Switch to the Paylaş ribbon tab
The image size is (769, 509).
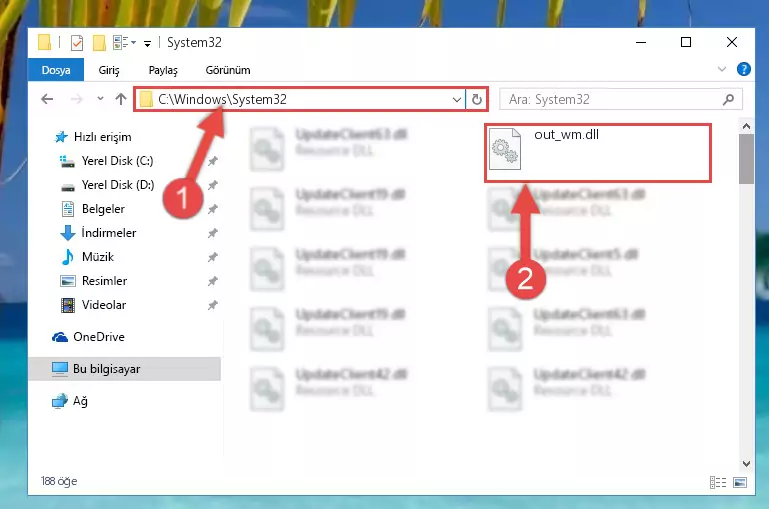(x=163, y=70)
